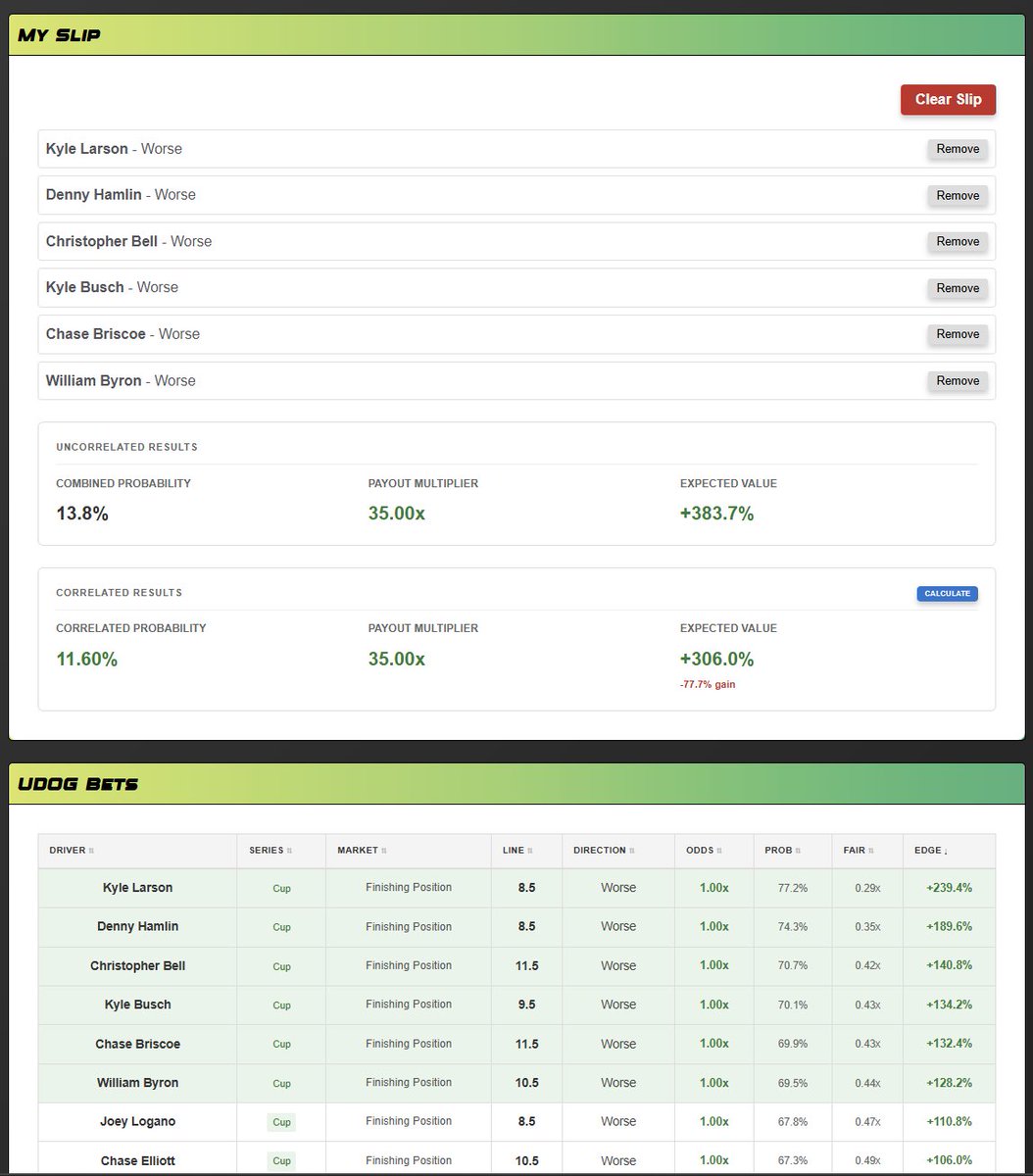1033x1176 pixels.
Task: Open the MY SLIP section header
Action: pyautogui.click(x=516, y=34)
